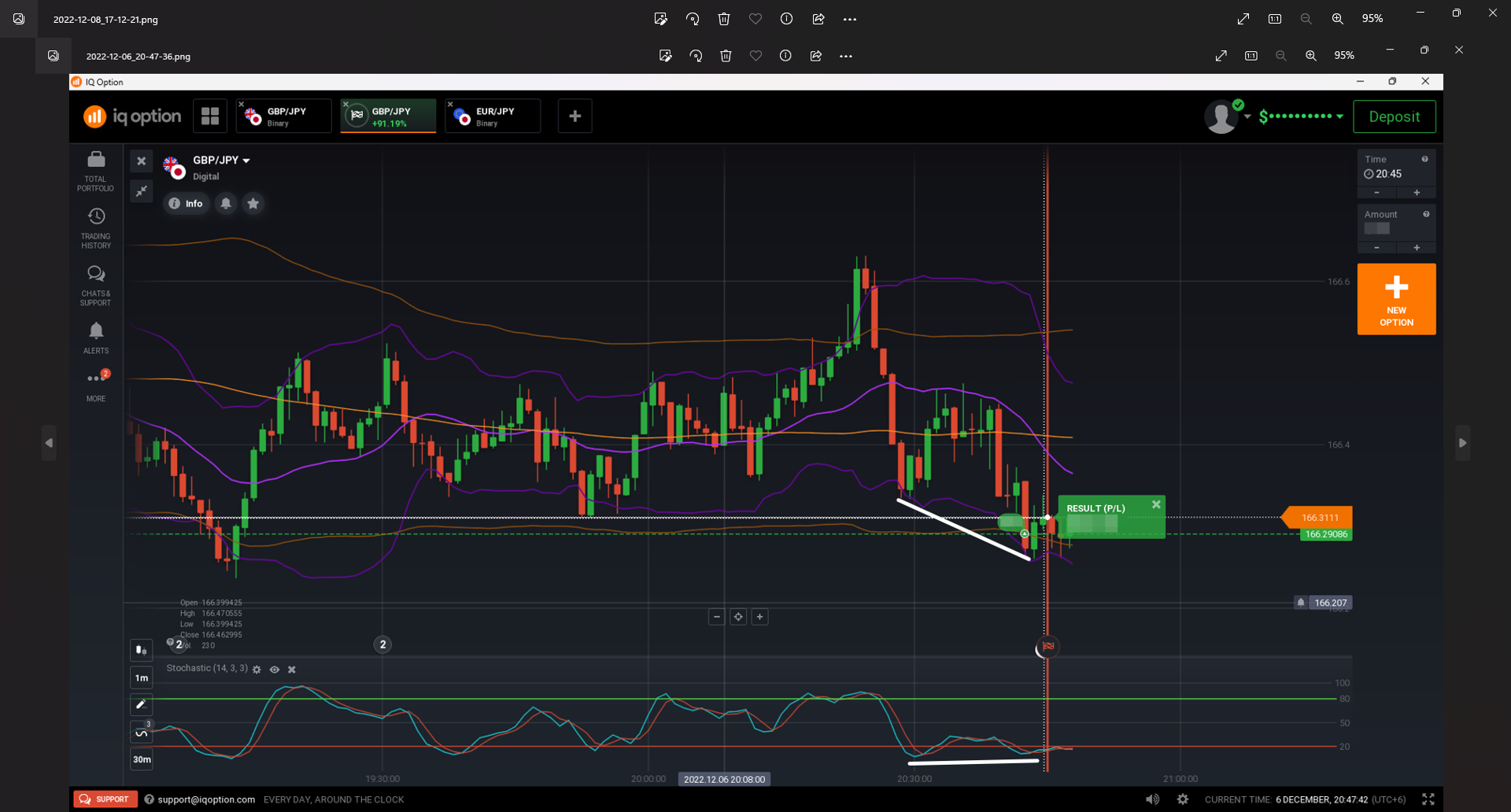Favorite the image in the 2022-12-08 Photos window
This screenshot has height=812, width=1511.
[x=755, y=19]
